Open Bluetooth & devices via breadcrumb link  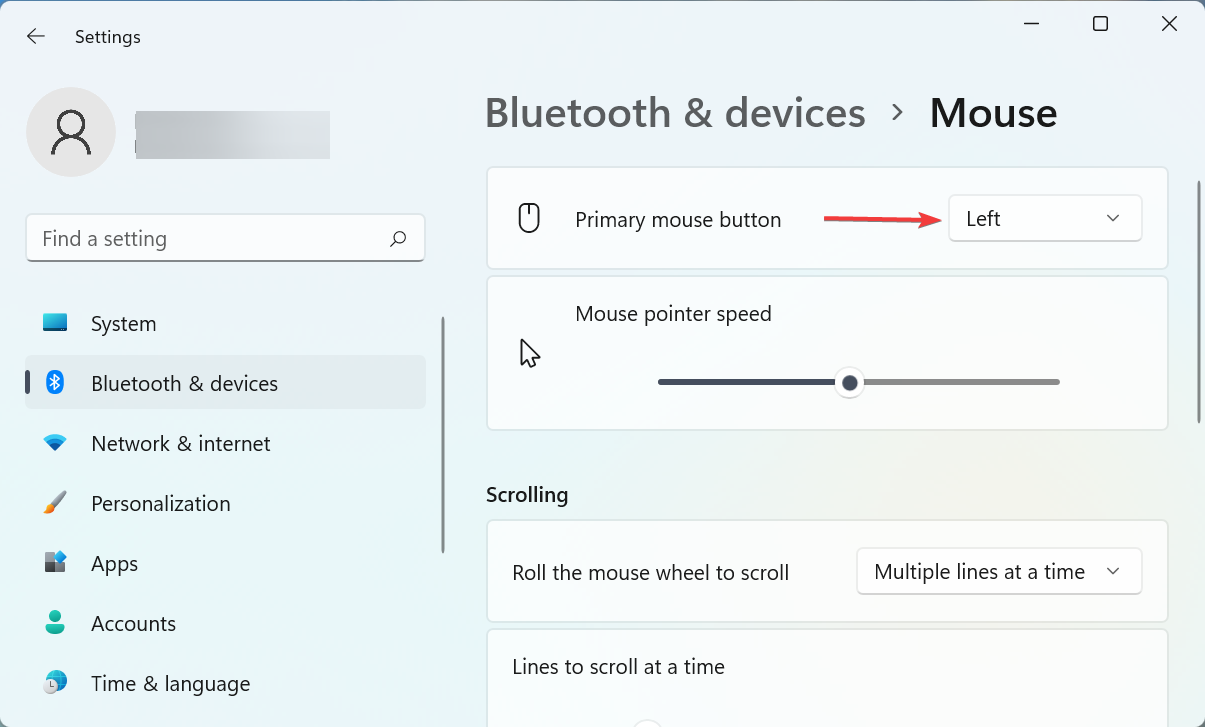click(674, 113)
